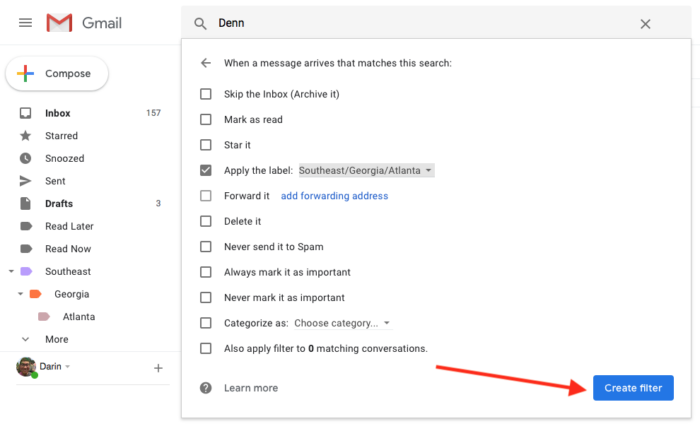Clear the search with the X icon
This screenshot has height=431, width=700.
(x=645, y=24)
